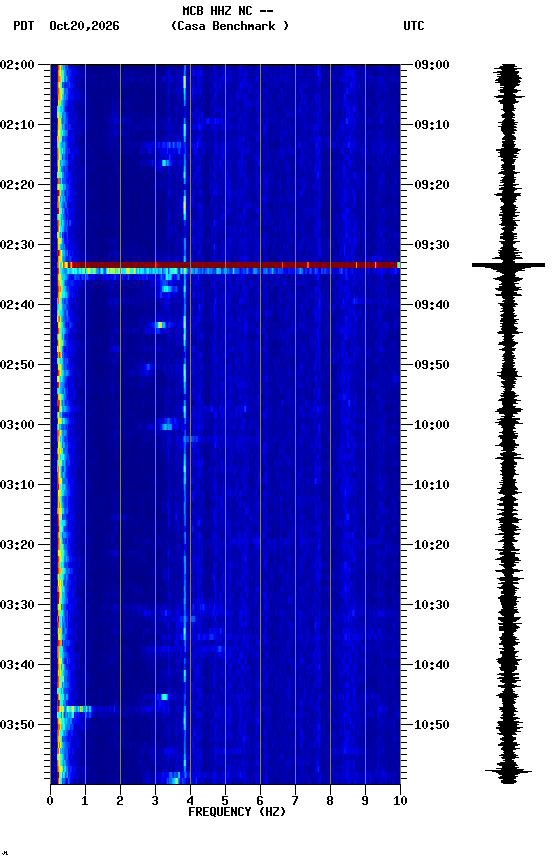Click the cyan spot near 3.3 Hz at 02:16
552x864 pixels.
[165, 163]
